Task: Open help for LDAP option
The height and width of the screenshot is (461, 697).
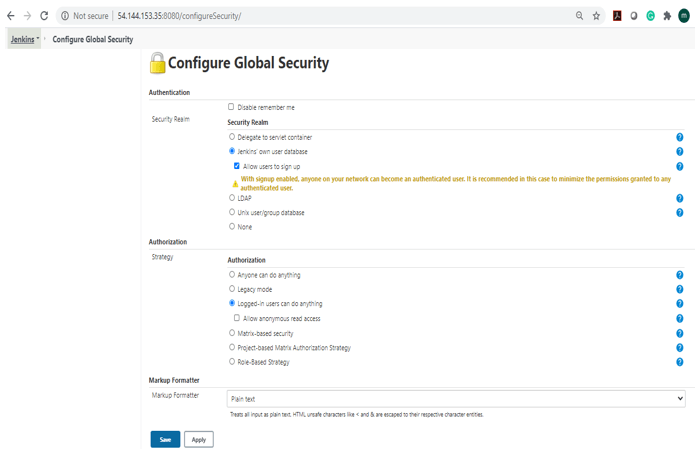Action: coord(679,198)
